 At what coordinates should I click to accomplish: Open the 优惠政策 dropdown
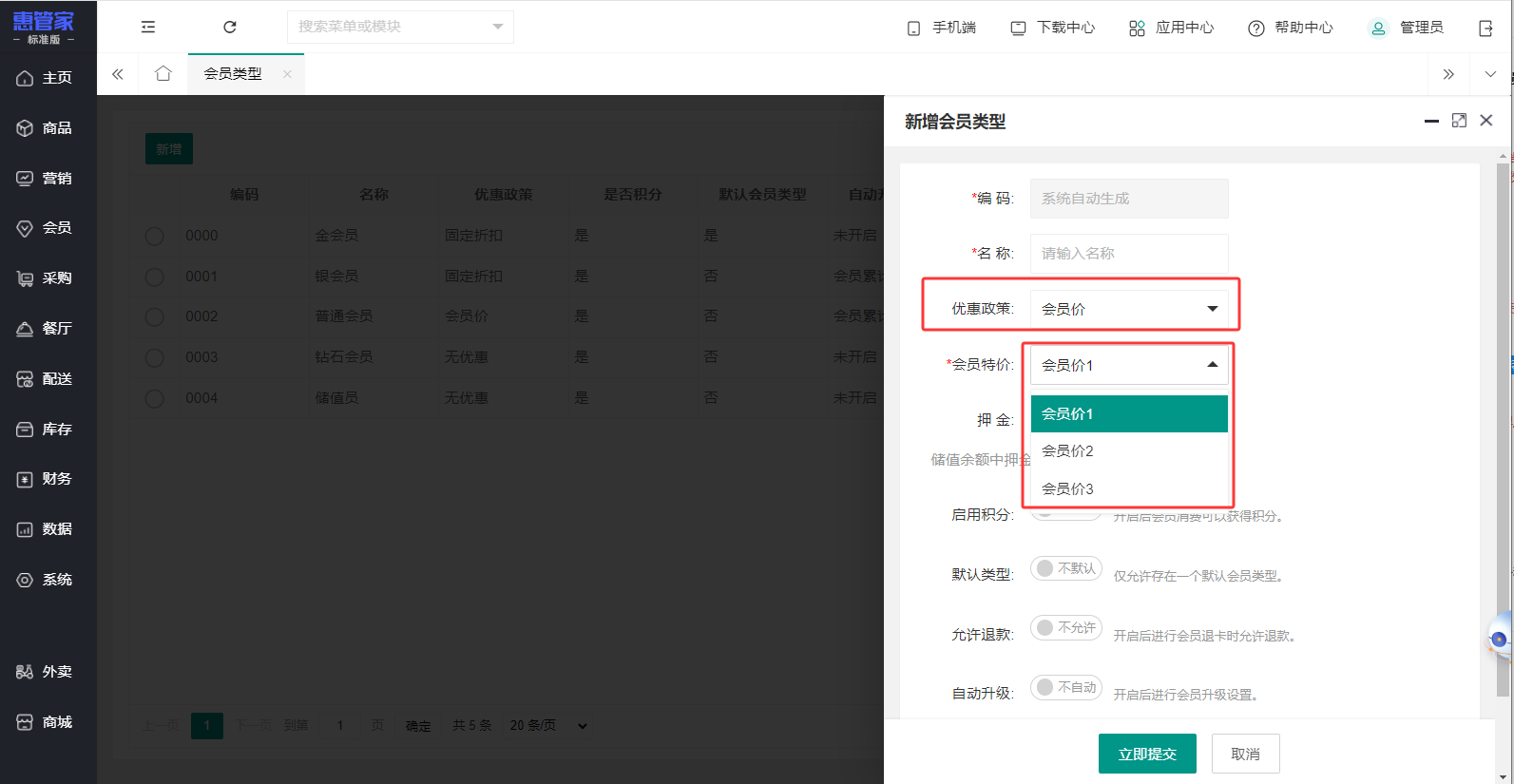click(x=1129, y=309)
